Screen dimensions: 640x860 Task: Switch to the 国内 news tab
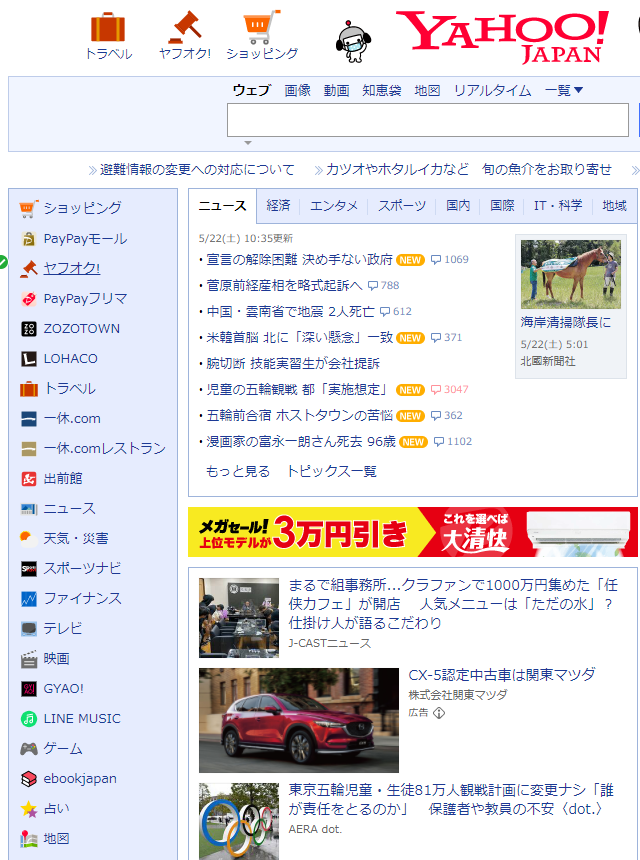[458, 206]
